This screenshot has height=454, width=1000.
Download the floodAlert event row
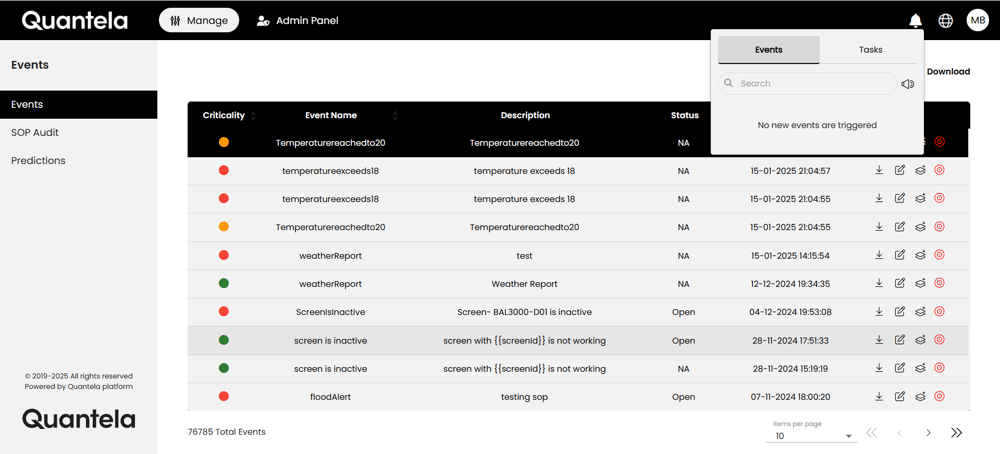point(879,396)
